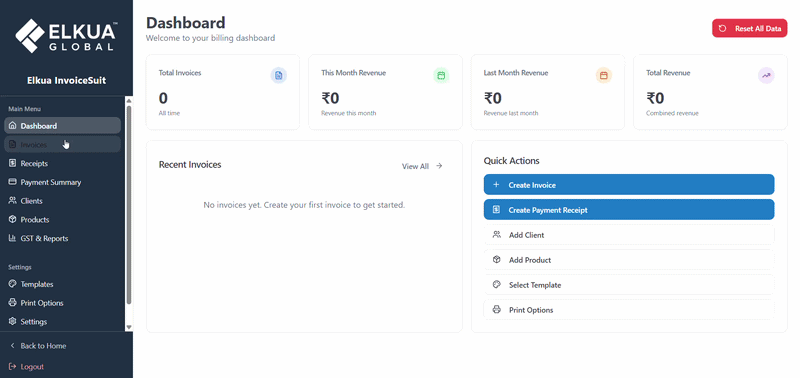Click the Total Revenue trend icon
This screenshot has height=378, width=800.
(766, 75)
